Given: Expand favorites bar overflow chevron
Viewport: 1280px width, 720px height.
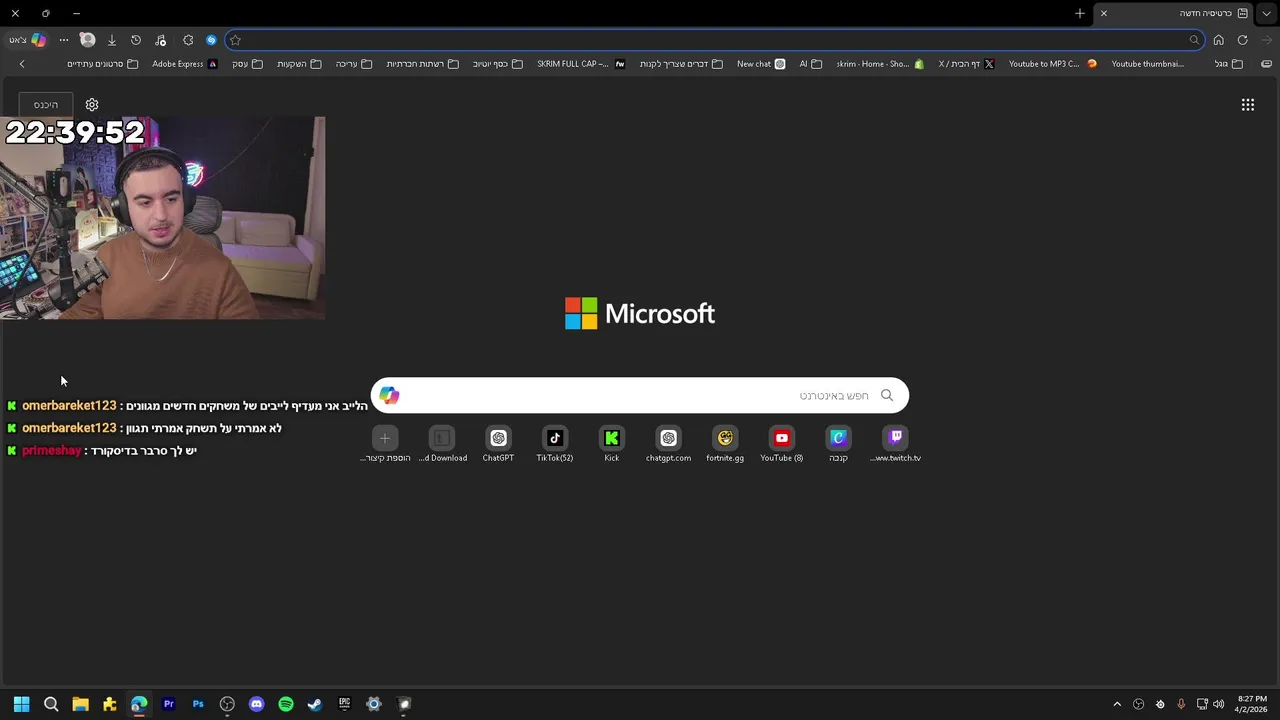Looking at the screenshot, I should point(22,64).
